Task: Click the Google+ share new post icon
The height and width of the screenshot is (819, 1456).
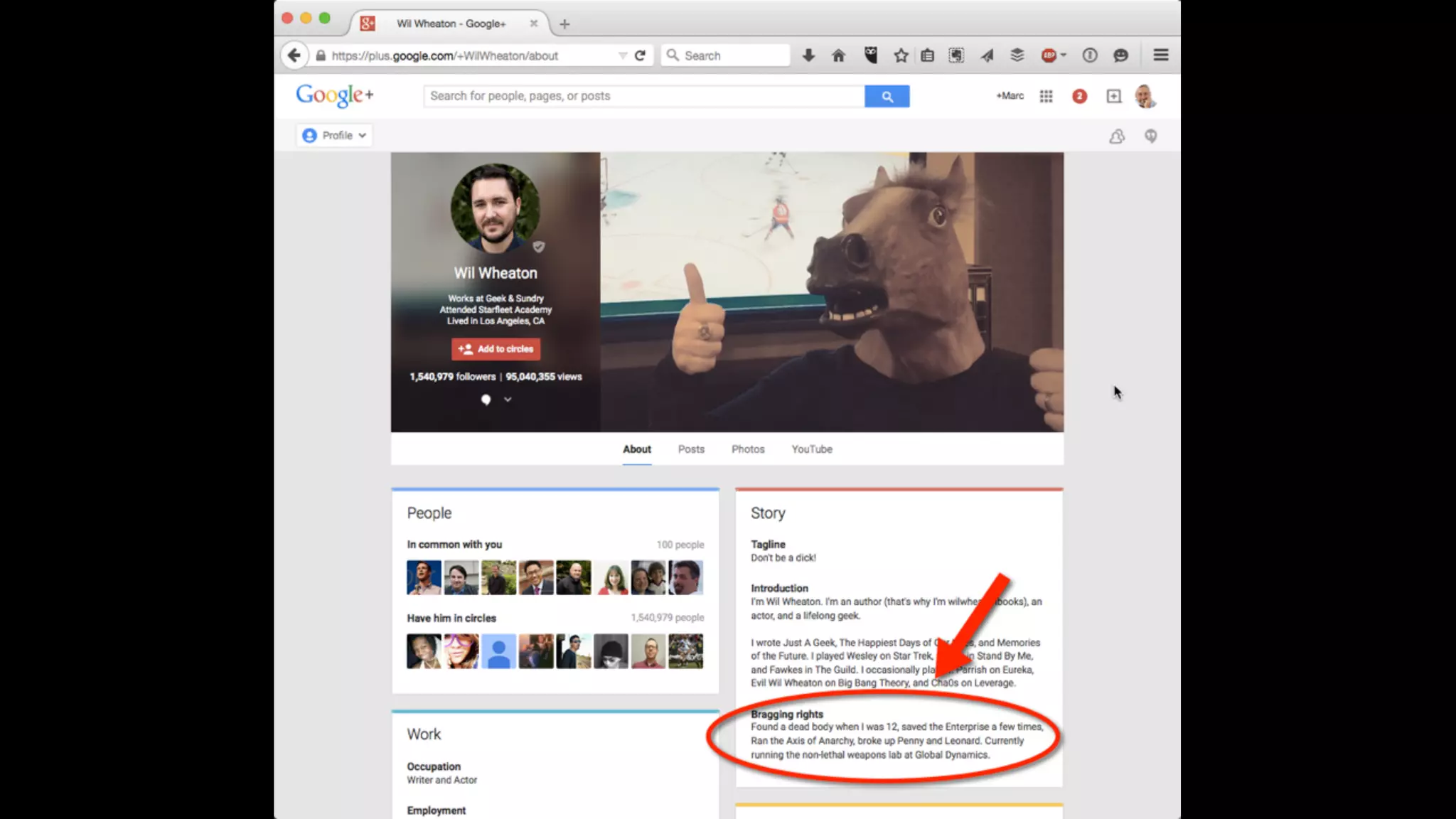Action: (x=1114, y=96)
